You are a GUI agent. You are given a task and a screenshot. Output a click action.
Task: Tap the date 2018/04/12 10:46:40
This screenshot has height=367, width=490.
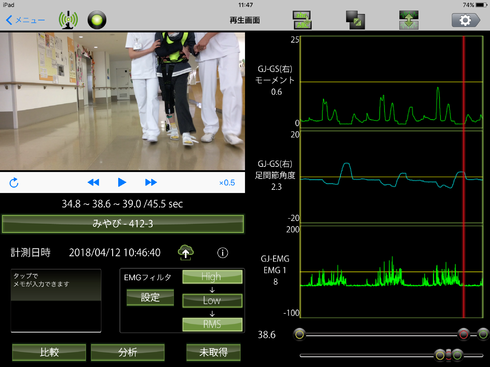pos(115,253)
